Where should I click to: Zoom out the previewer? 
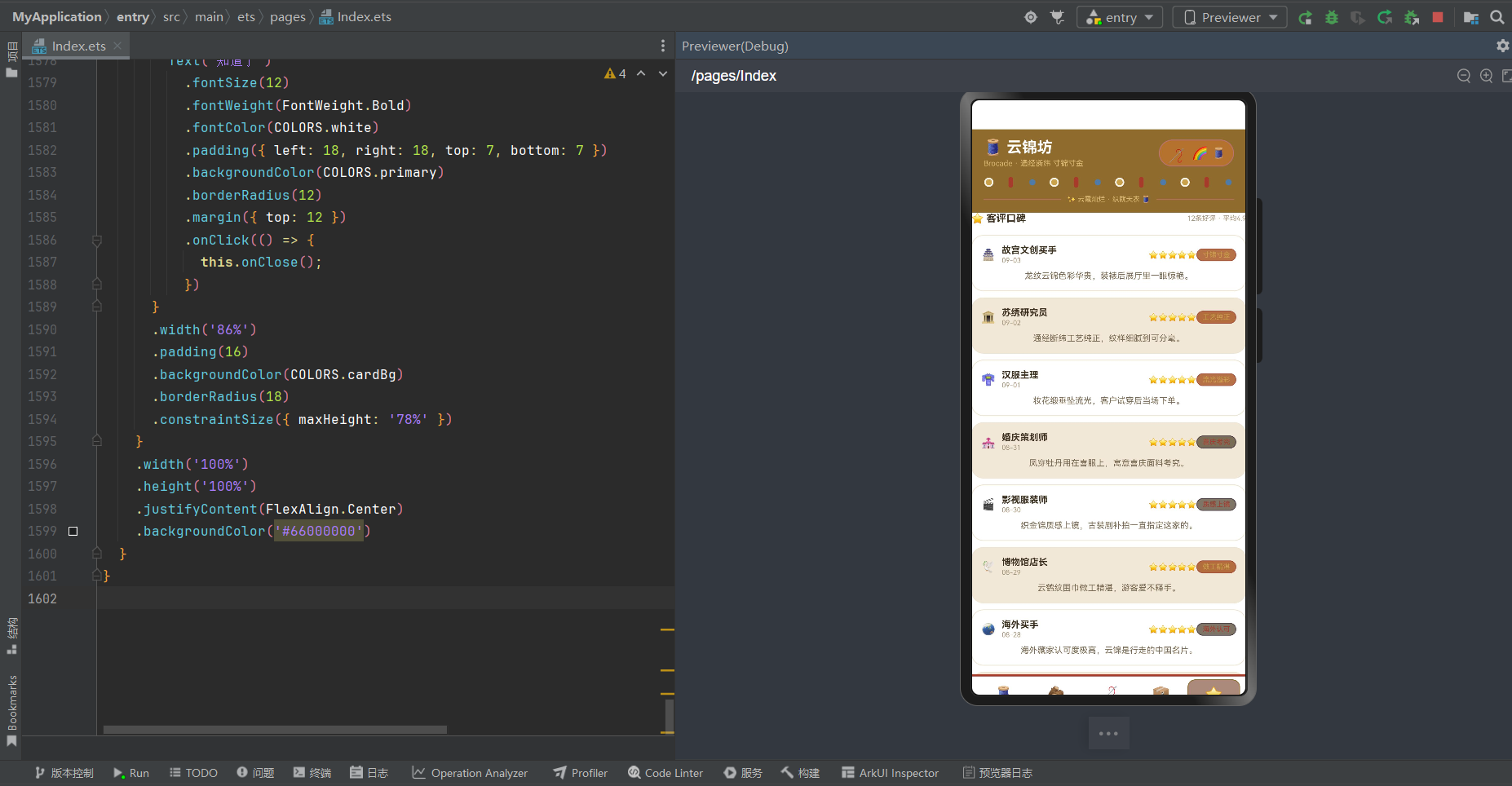coord(1464,76)
